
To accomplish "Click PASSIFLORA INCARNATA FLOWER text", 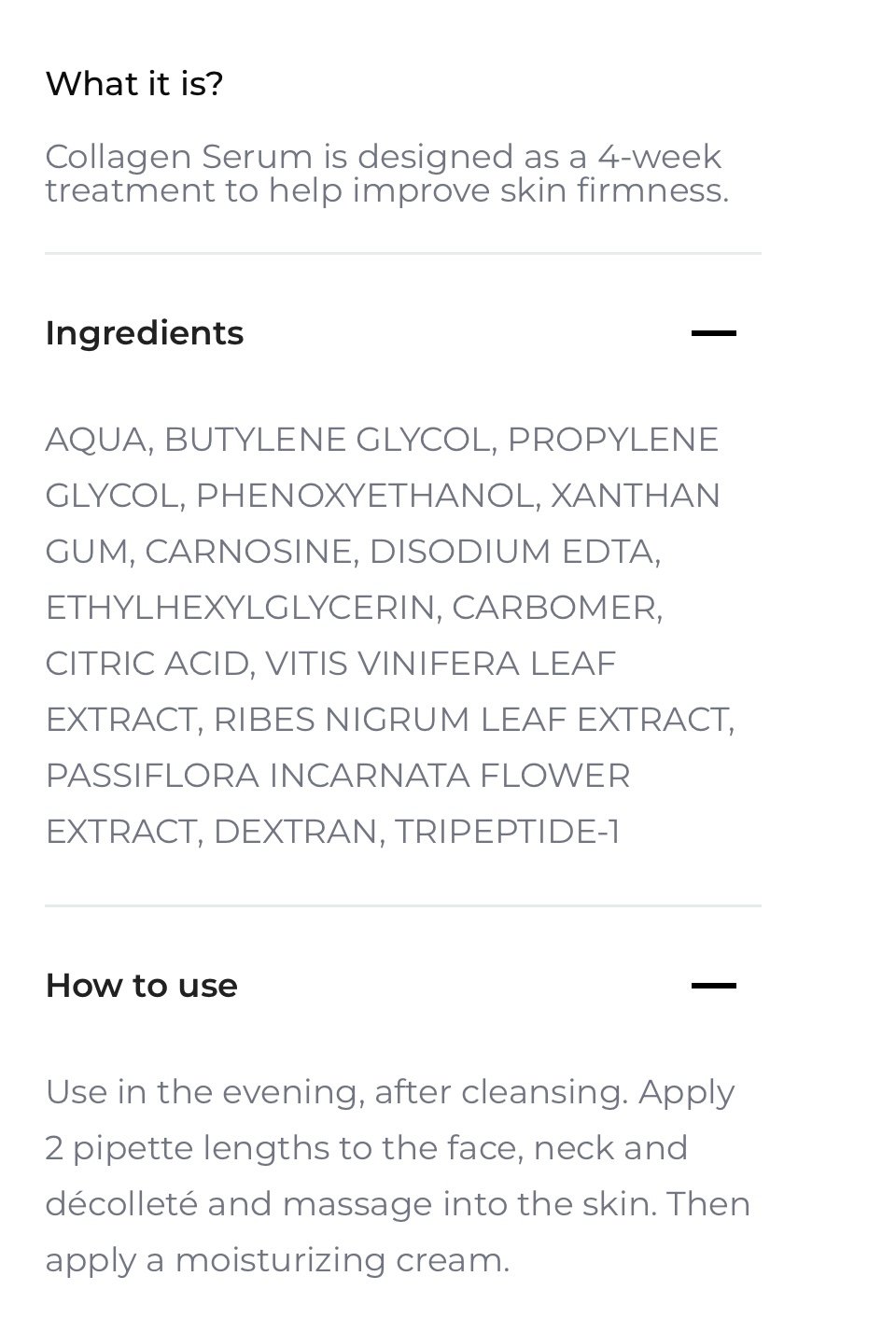I will coord(338,776).
